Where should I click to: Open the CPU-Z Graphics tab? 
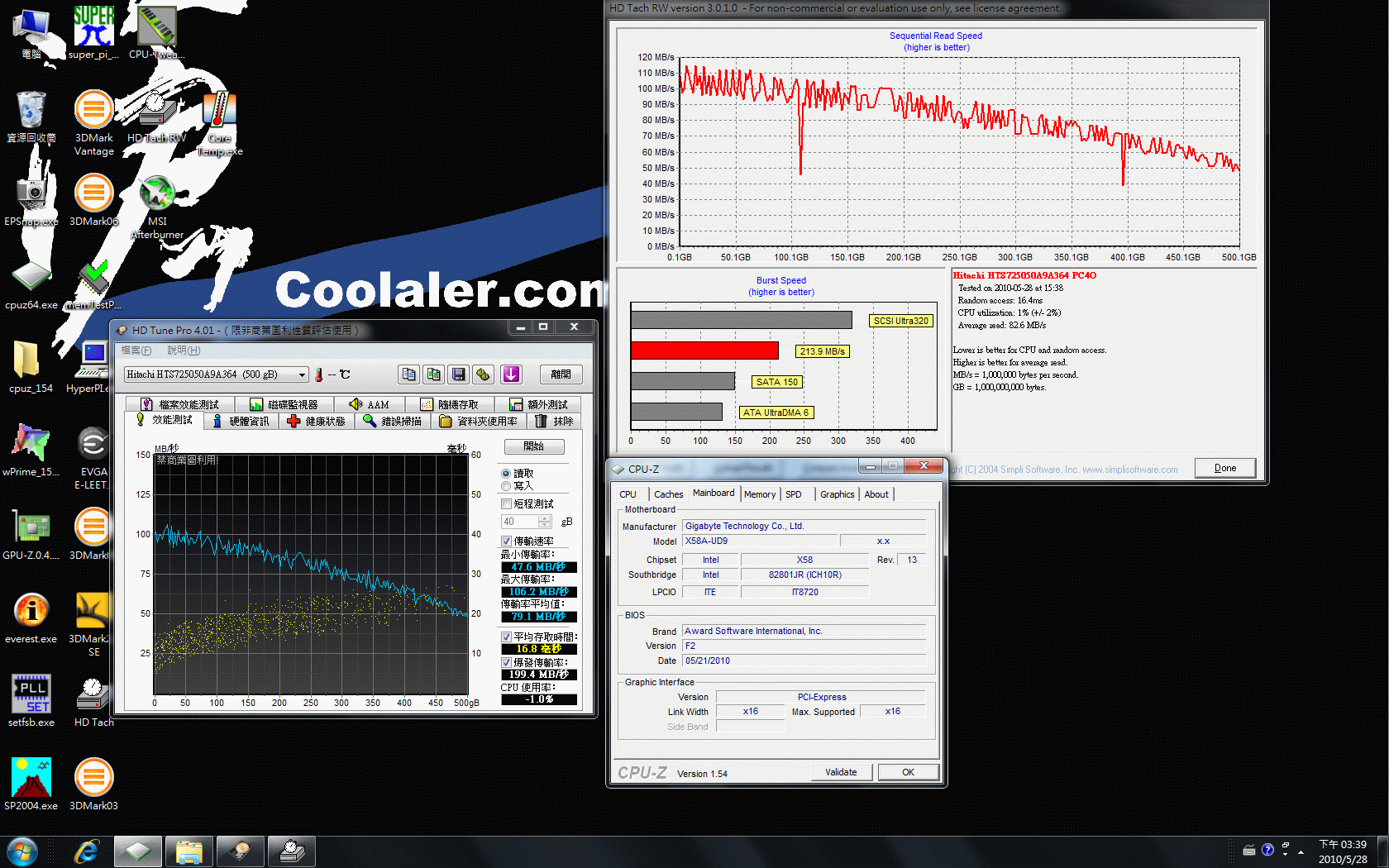click(x=837, y=494)
